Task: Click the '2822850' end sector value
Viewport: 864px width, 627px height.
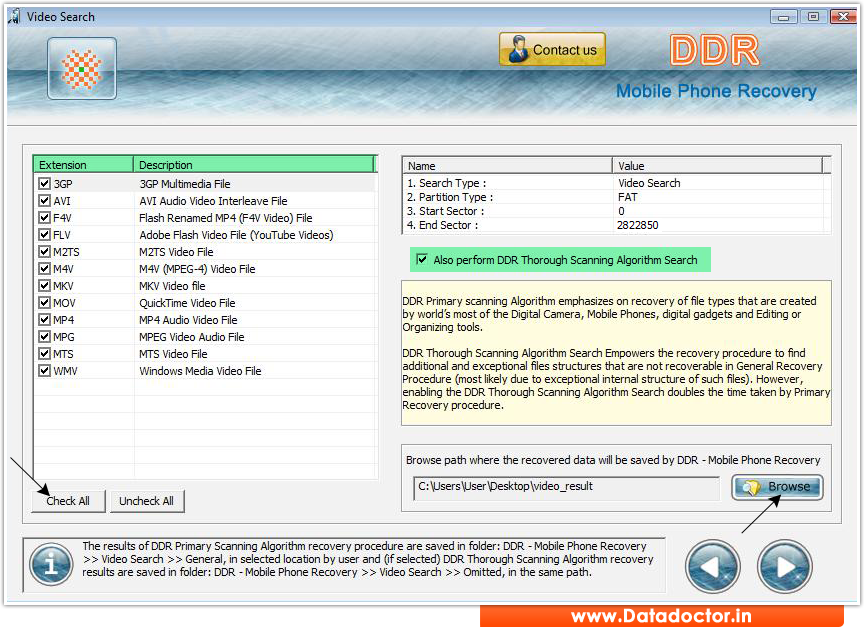Action: [x=638, y=225]
